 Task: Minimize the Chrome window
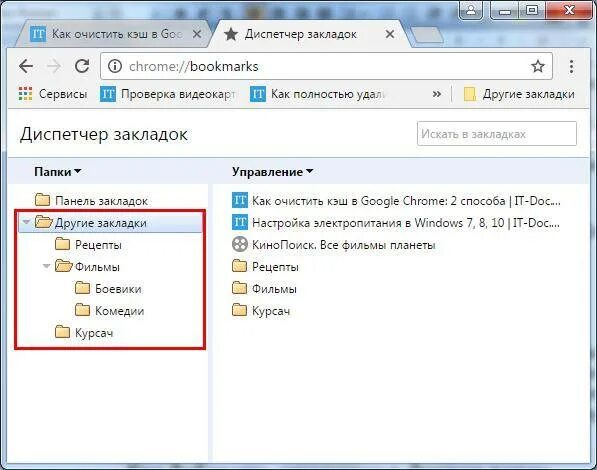505,10
